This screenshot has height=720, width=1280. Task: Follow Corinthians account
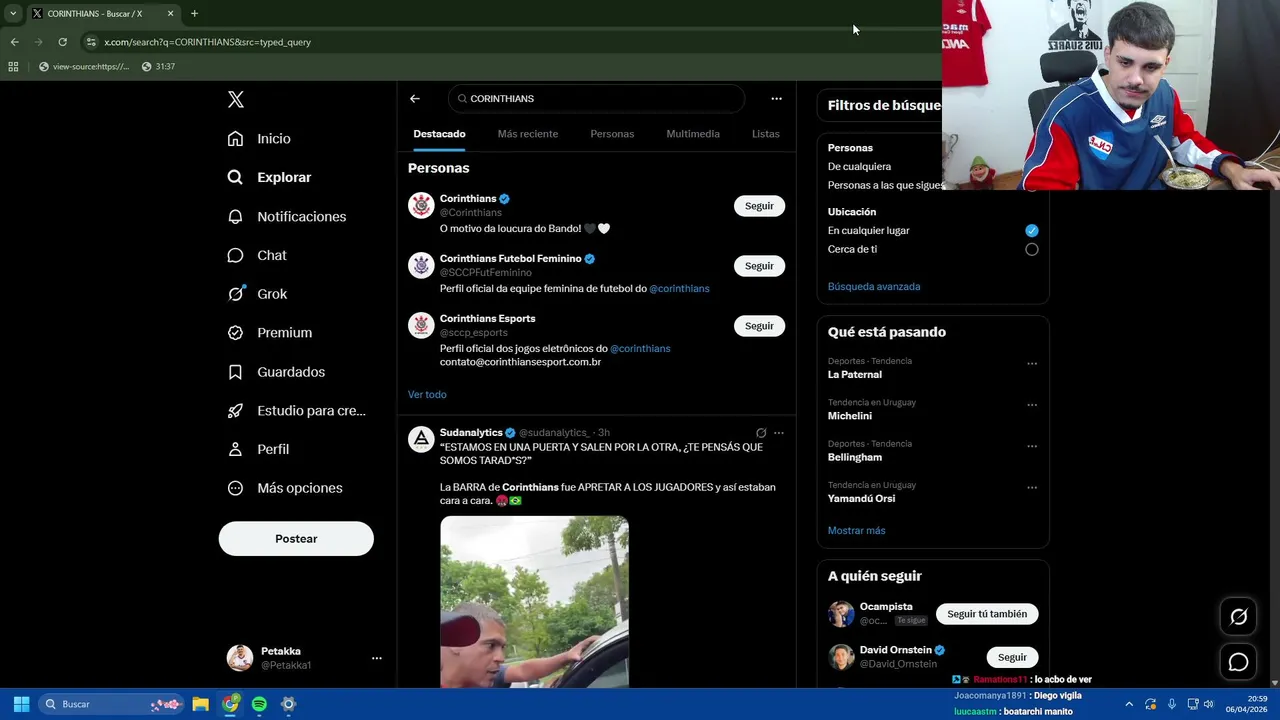click(759, 206)
